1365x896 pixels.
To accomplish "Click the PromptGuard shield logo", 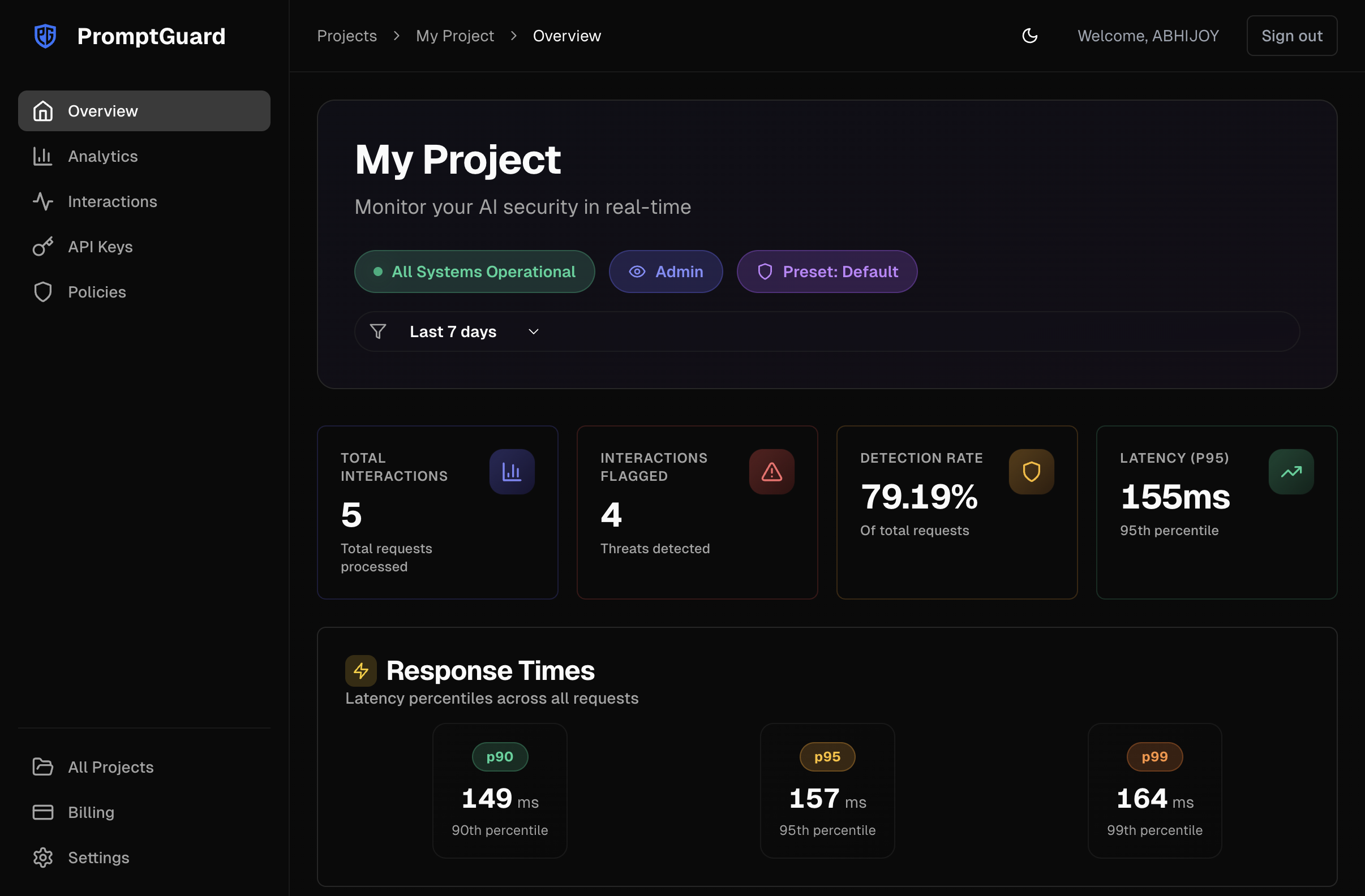I will coord(45,36).
